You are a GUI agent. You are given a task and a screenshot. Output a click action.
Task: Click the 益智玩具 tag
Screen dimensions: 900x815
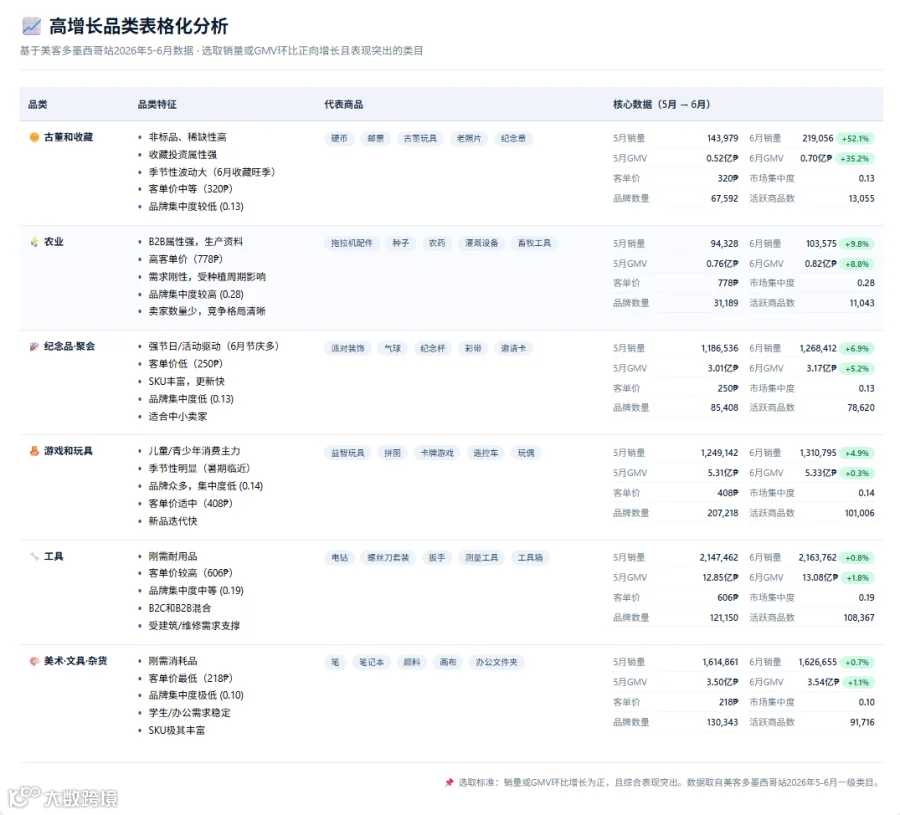click(x=348, y=453)
